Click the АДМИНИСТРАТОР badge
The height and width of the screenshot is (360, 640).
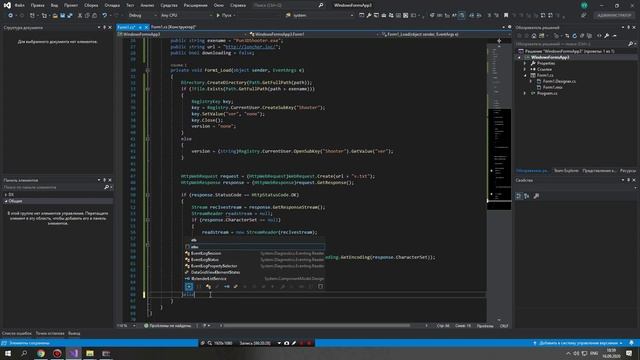614,16
